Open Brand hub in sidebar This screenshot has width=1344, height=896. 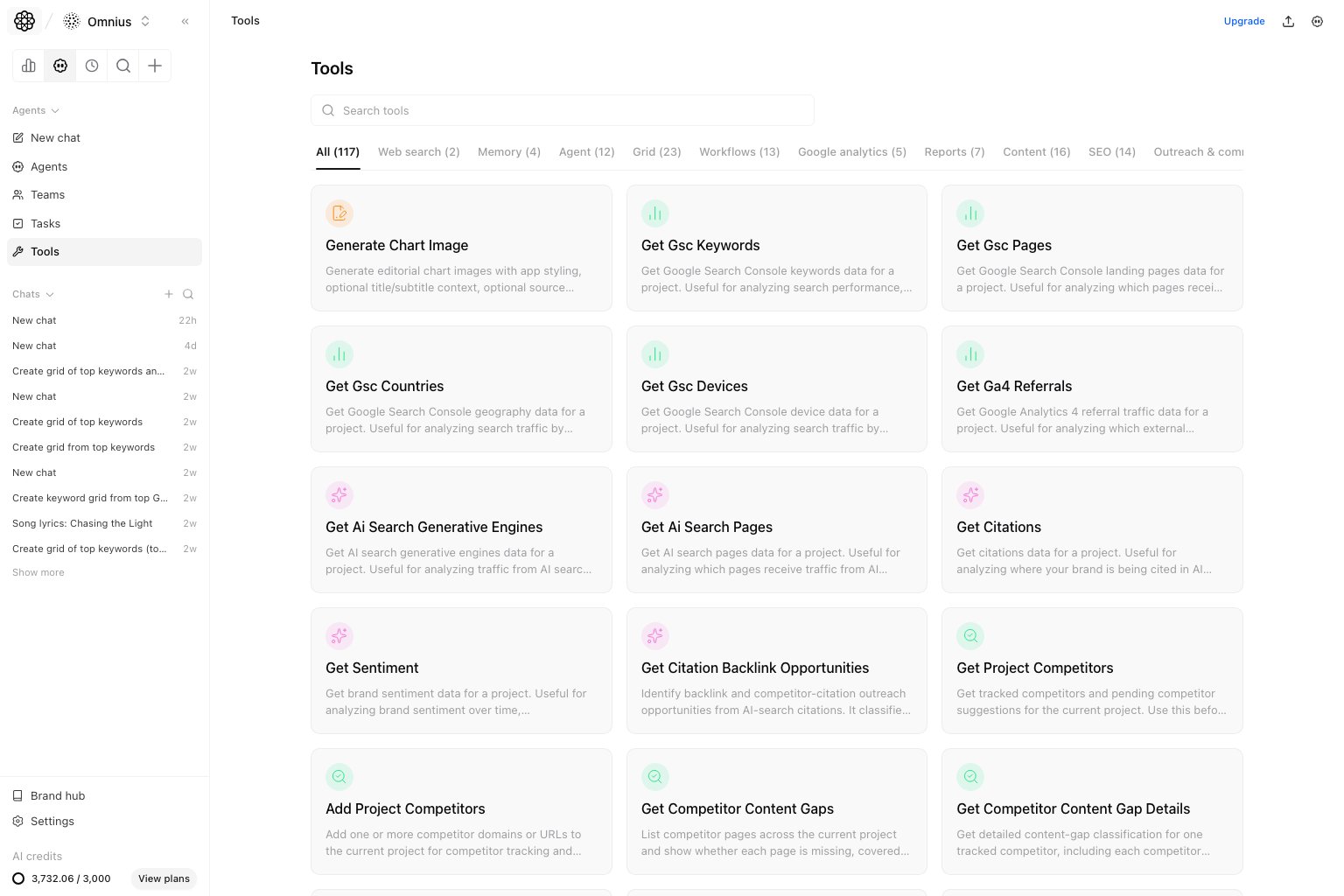pos(104,796)
